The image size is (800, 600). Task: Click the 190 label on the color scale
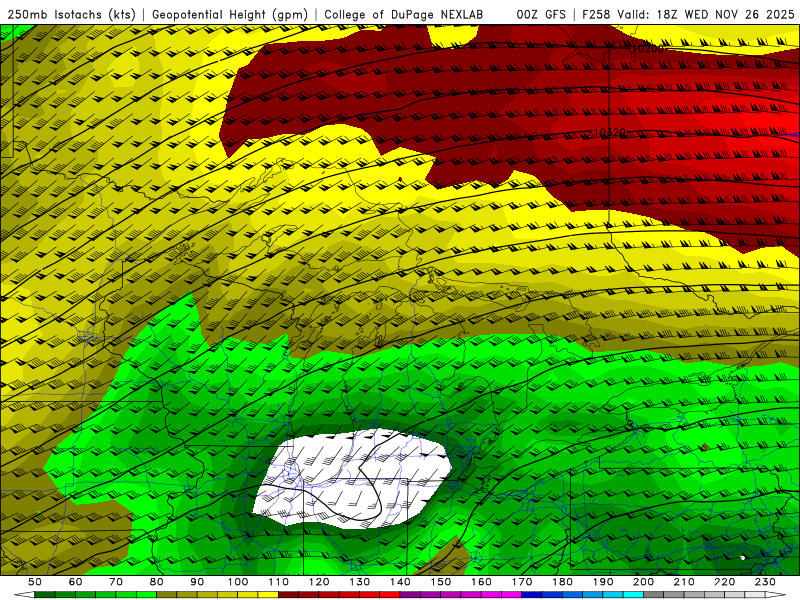603,582
